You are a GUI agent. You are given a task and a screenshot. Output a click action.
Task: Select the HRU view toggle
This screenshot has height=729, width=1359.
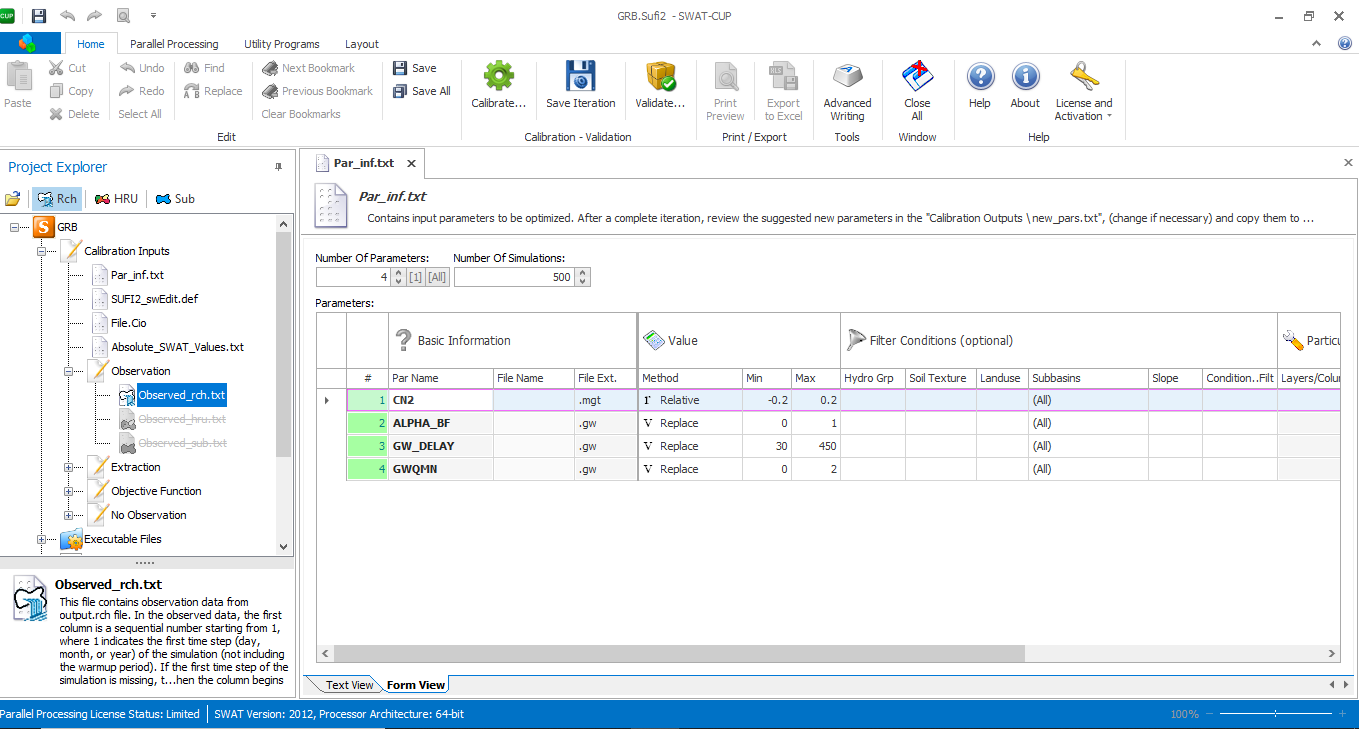coord(116,199)
